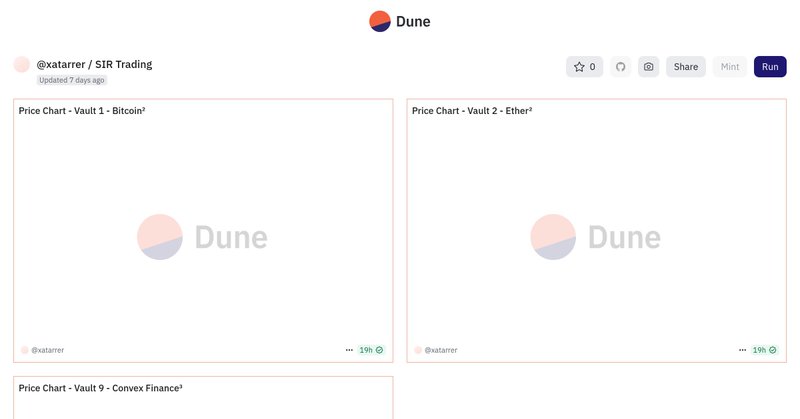
Task: Click the Updated 7 days ago label
Action: 71,80
